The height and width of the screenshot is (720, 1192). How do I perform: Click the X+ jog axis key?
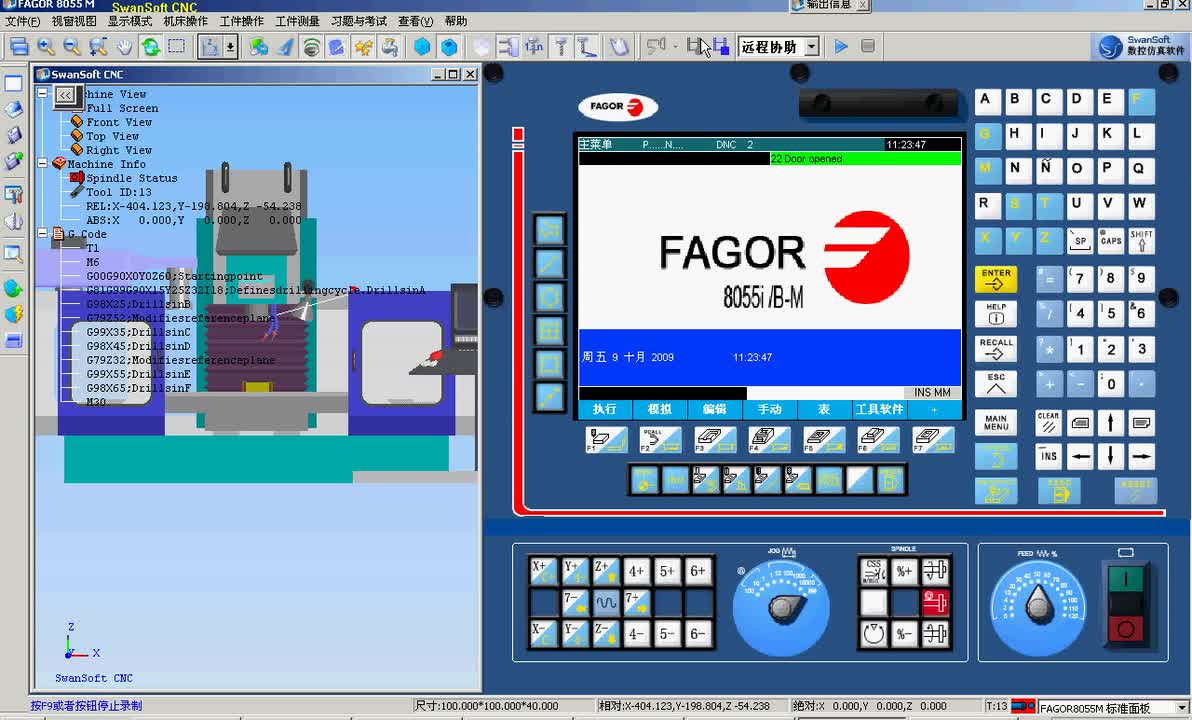(544, 570)
